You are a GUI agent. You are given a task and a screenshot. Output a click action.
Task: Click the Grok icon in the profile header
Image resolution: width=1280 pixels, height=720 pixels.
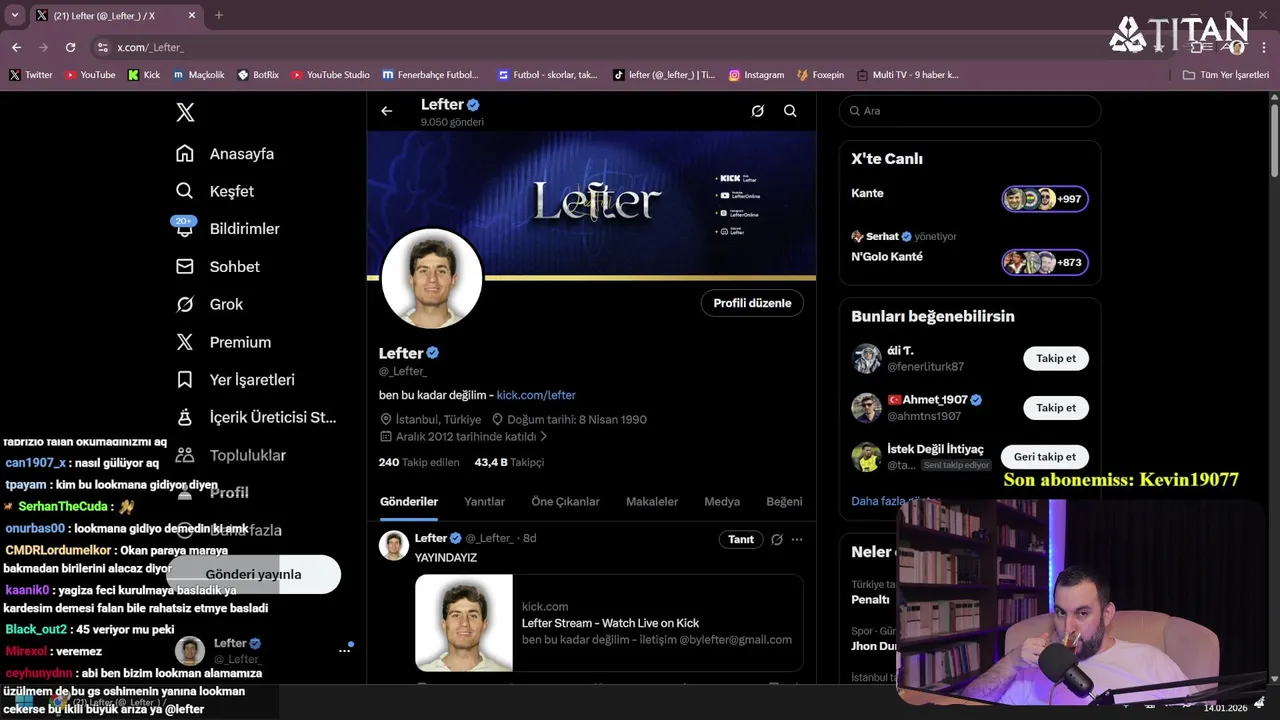click(757, 111)
